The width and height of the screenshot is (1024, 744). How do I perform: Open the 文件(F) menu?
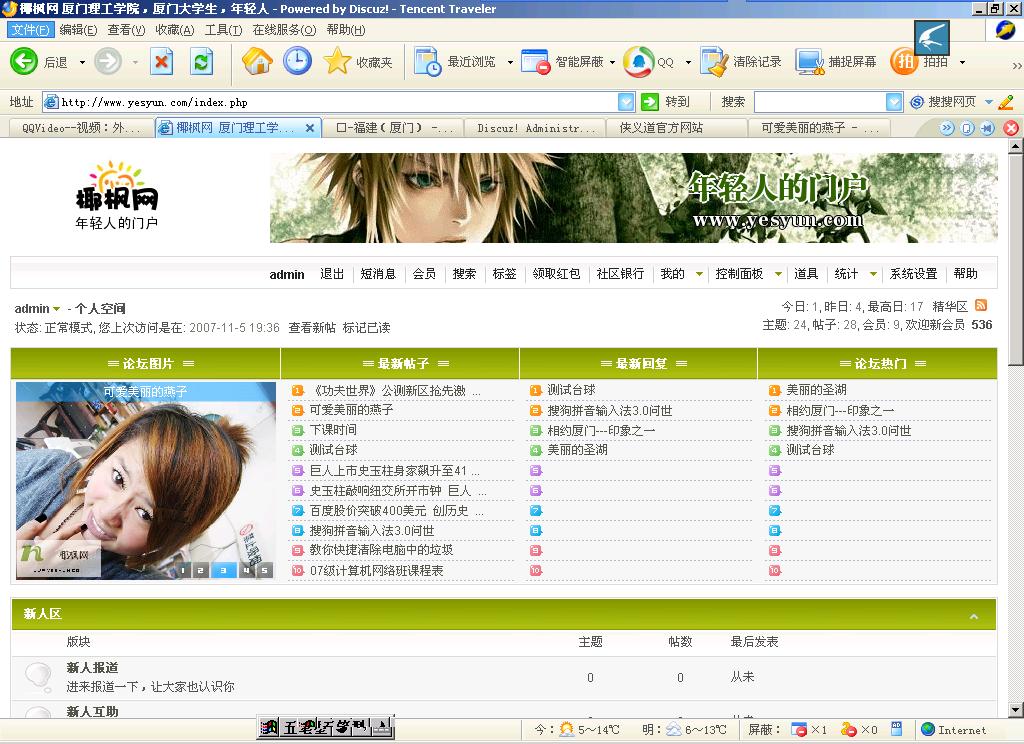[x=30, y=29]
